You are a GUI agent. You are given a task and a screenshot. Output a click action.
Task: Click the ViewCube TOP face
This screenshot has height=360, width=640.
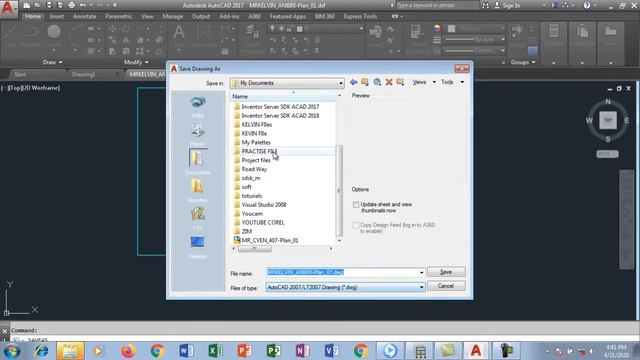click(x=608, y=120)
